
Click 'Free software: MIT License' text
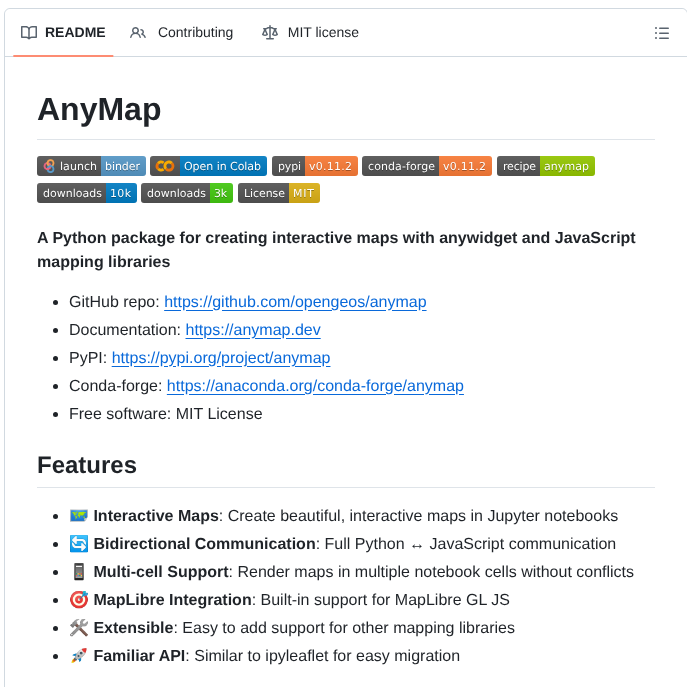coord(166,414)
